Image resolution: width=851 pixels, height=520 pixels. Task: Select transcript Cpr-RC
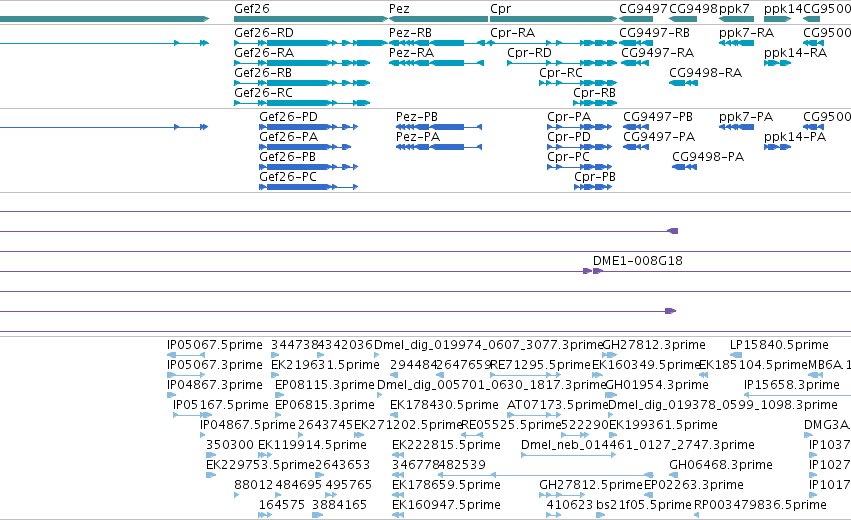click(x=578, y=83)
